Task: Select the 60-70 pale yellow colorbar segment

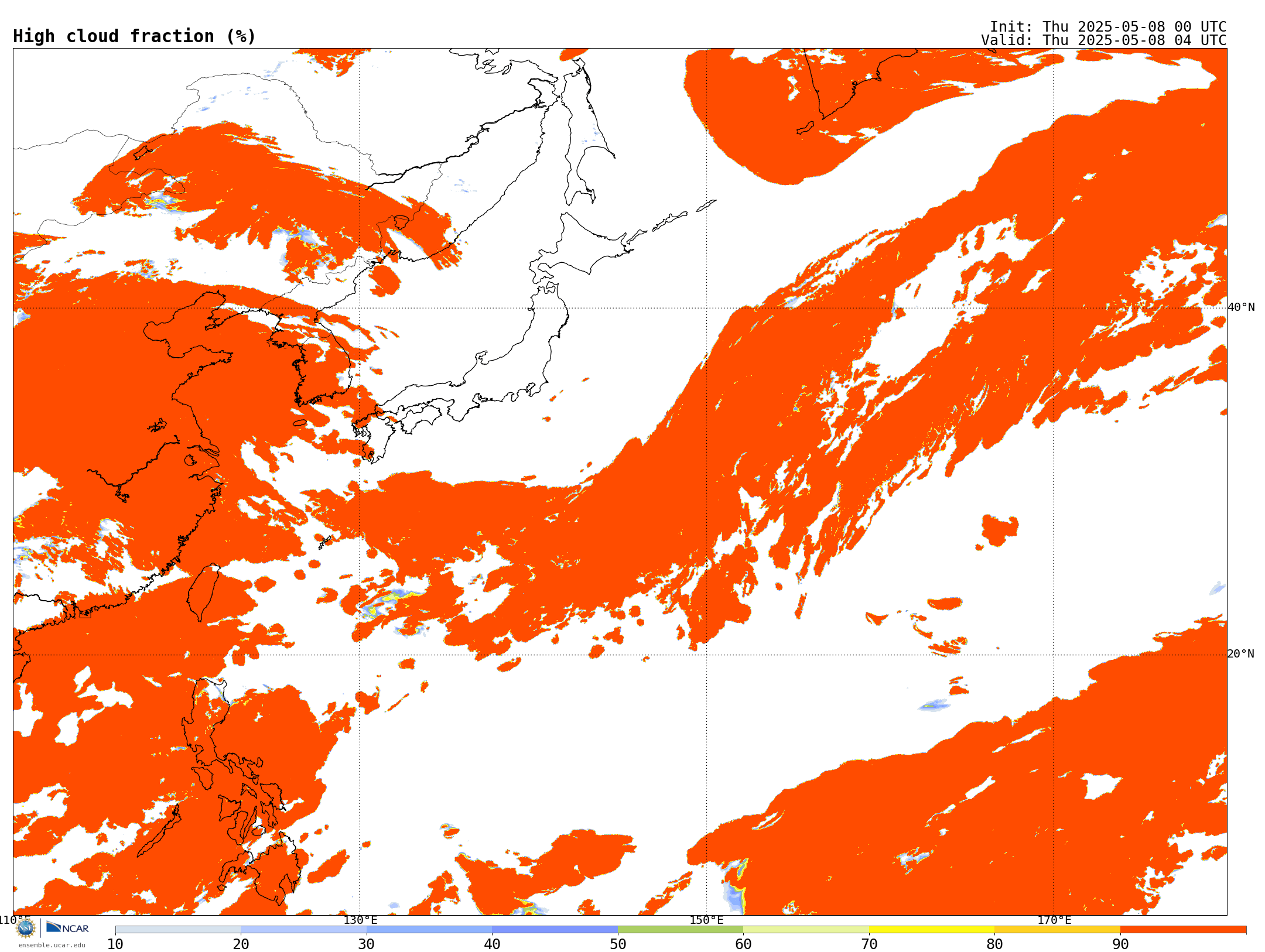Action: 806,930
